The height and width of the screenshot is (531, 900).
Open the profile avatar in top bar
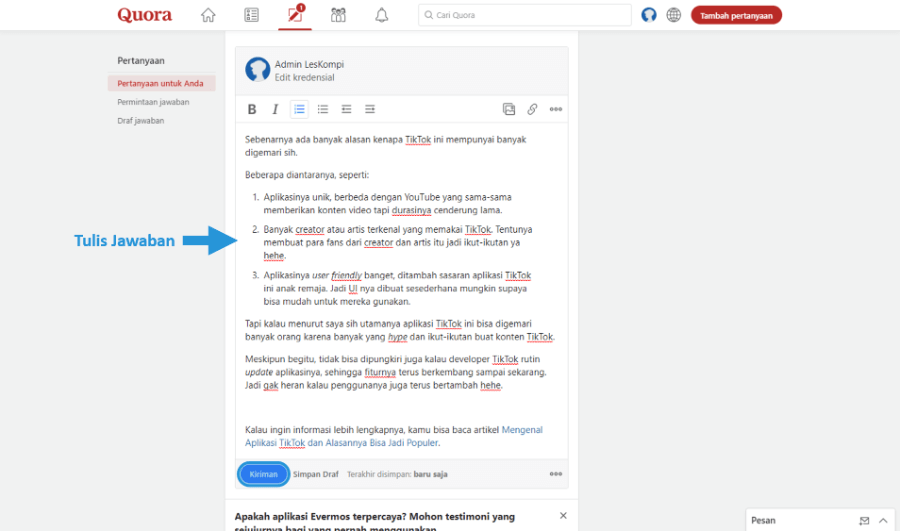649,15
